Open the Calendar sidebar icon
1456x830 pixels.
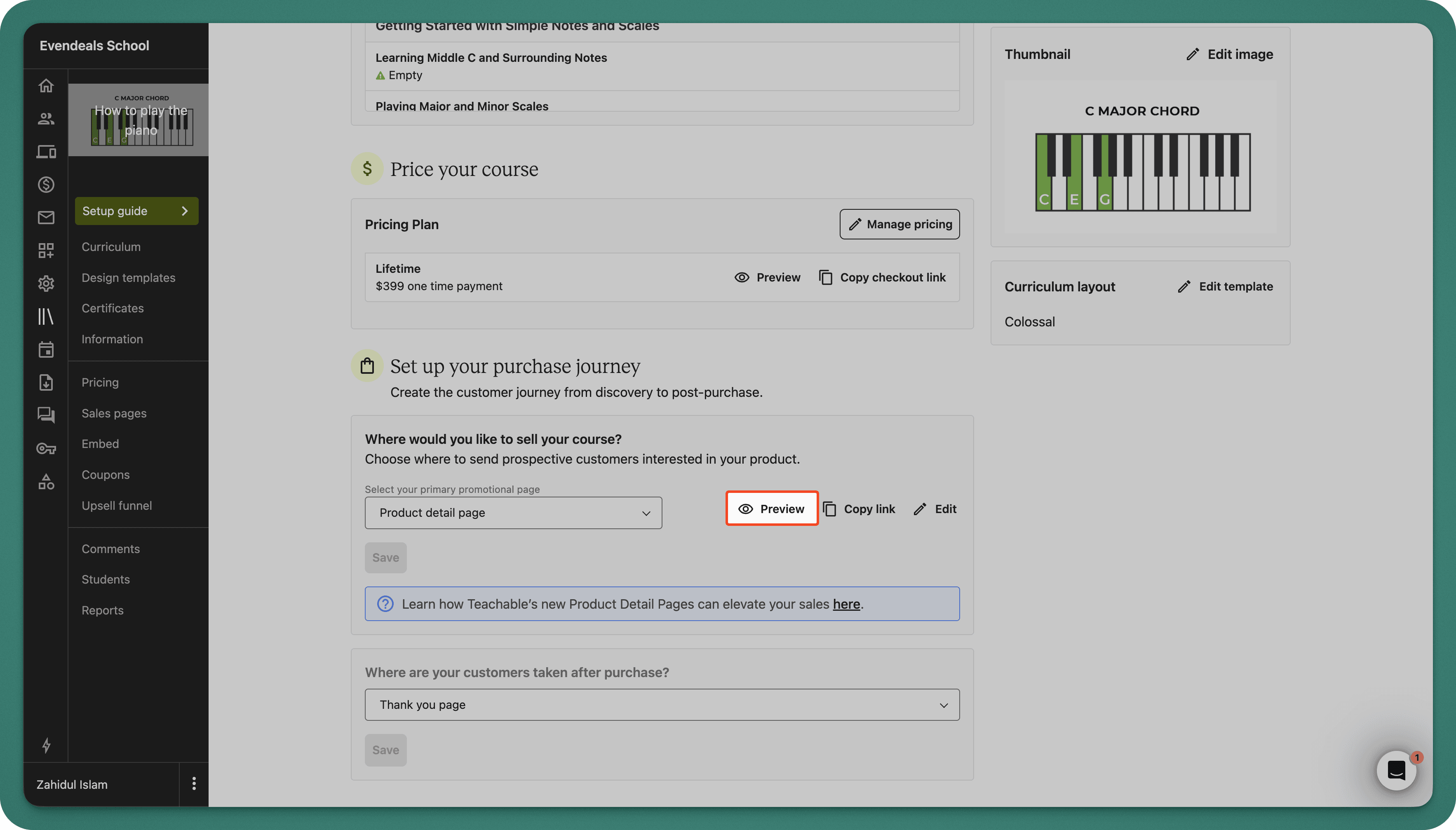pos(46,349)
